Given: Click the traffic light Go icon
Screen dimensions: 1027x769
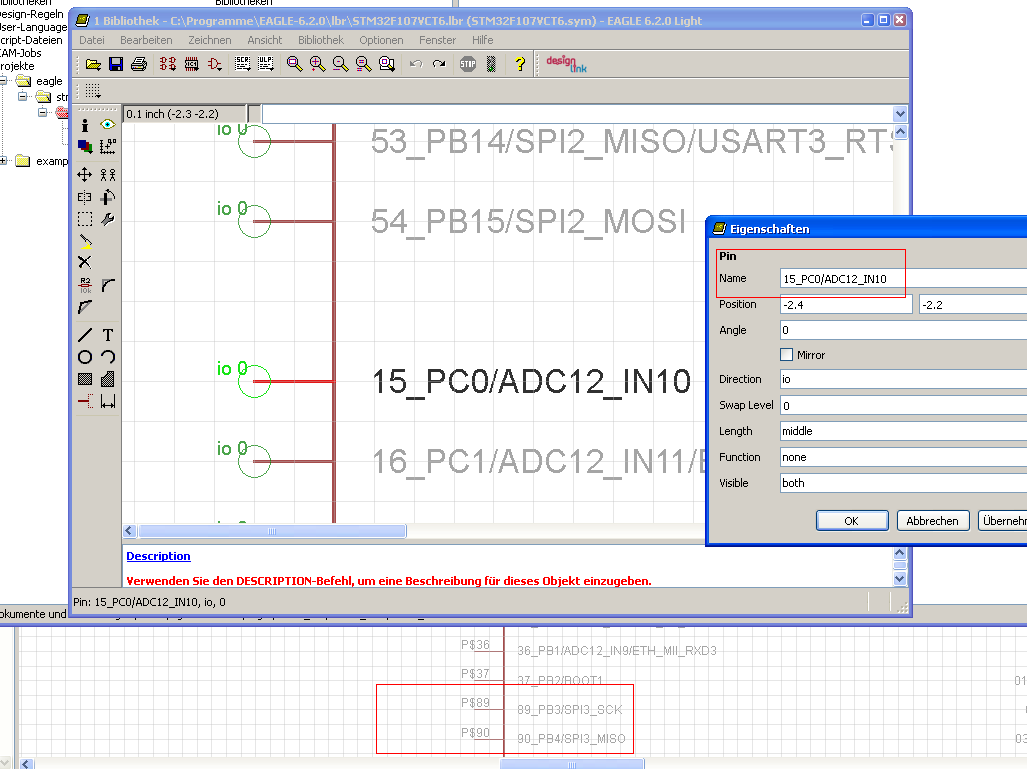Looking at the screenshot, I should (491, 64).
